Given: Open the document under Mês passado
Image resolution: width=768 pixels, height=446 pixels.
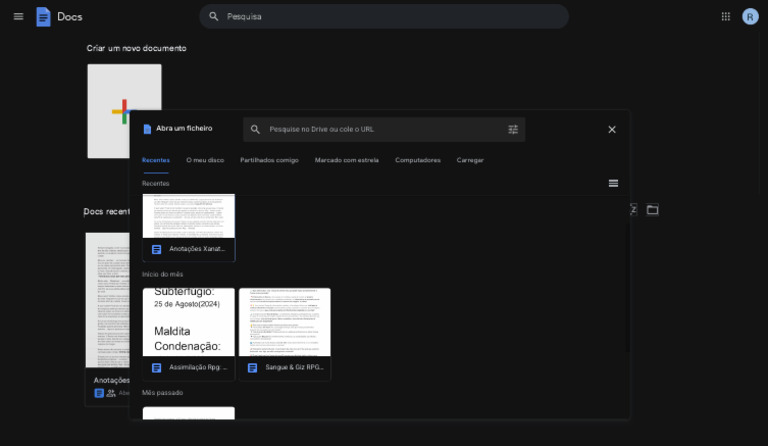Looking at the screenshot, I should tap(189, 413).
